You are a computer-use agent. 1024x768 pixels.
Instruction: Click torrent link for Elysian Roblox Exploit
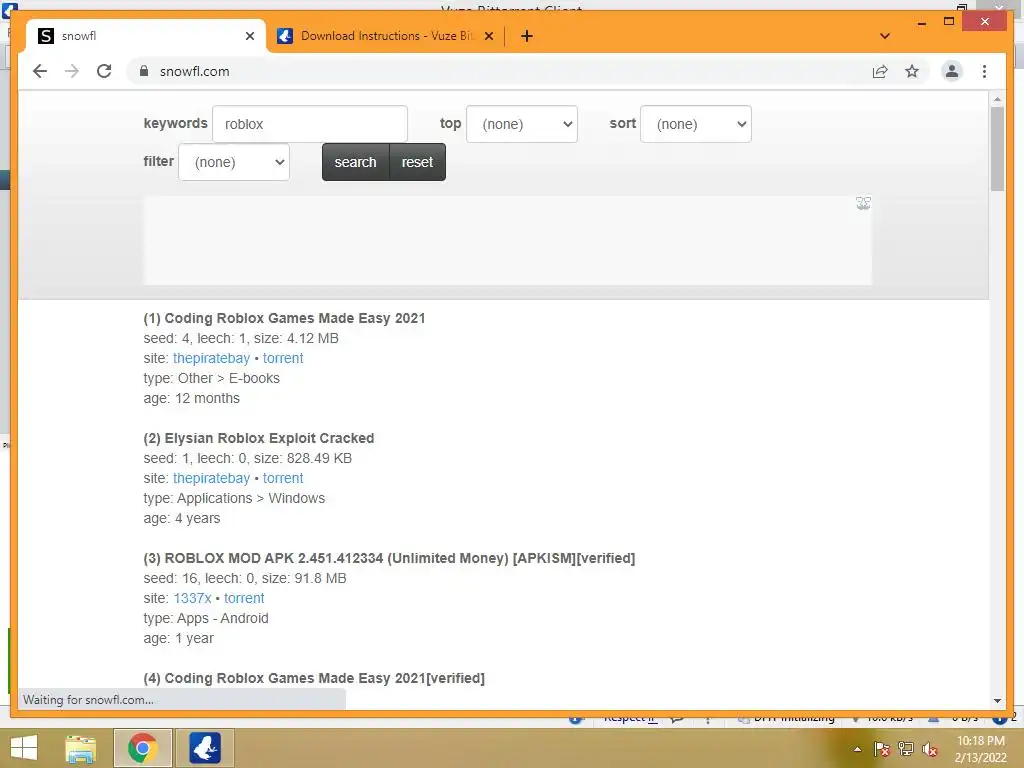283,478
